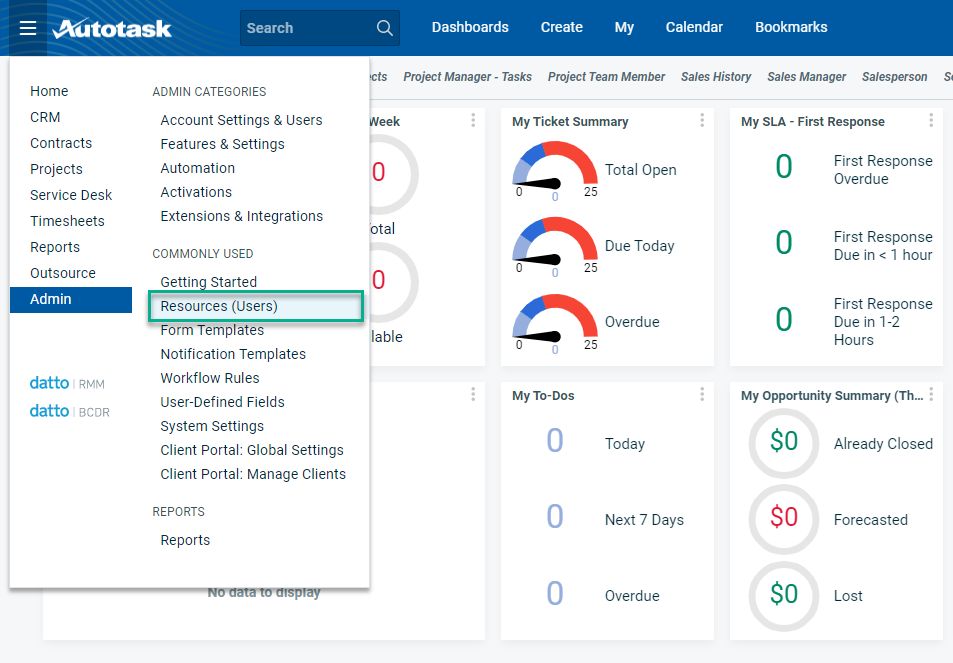Open My Opportunity Summary widget kebab menu

click(931, 395)
